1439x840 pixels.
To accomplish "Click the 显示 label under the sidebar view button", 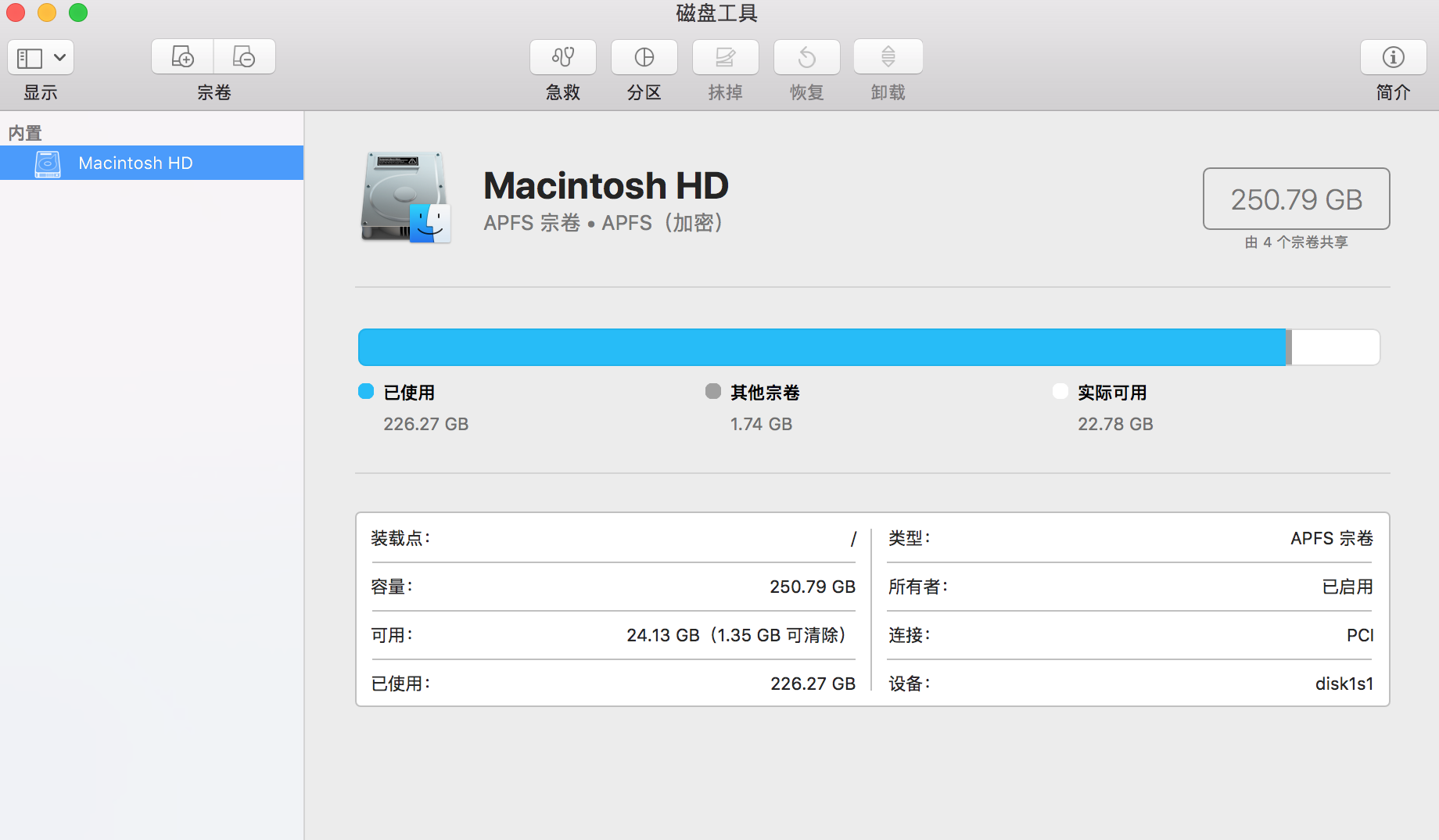I will [x=41, y=92].
